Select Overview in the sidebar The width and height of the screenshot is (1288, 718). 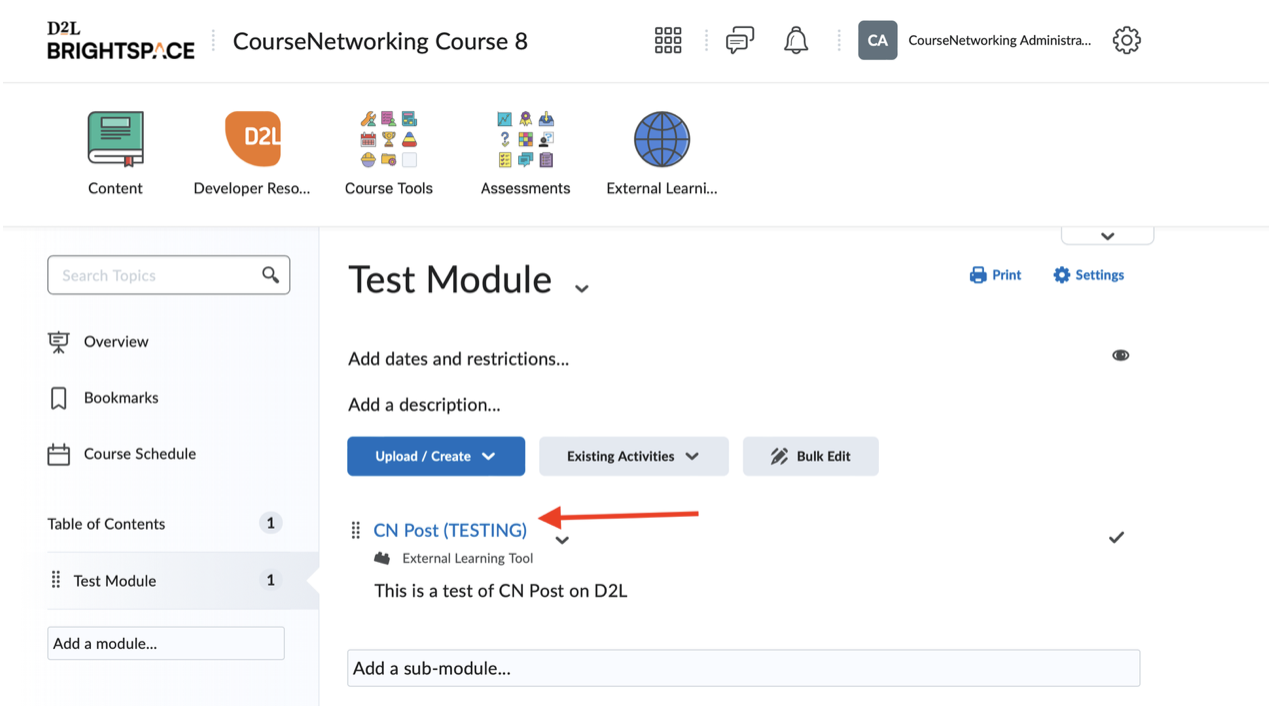pyautogui.click(x=116, y=342)
